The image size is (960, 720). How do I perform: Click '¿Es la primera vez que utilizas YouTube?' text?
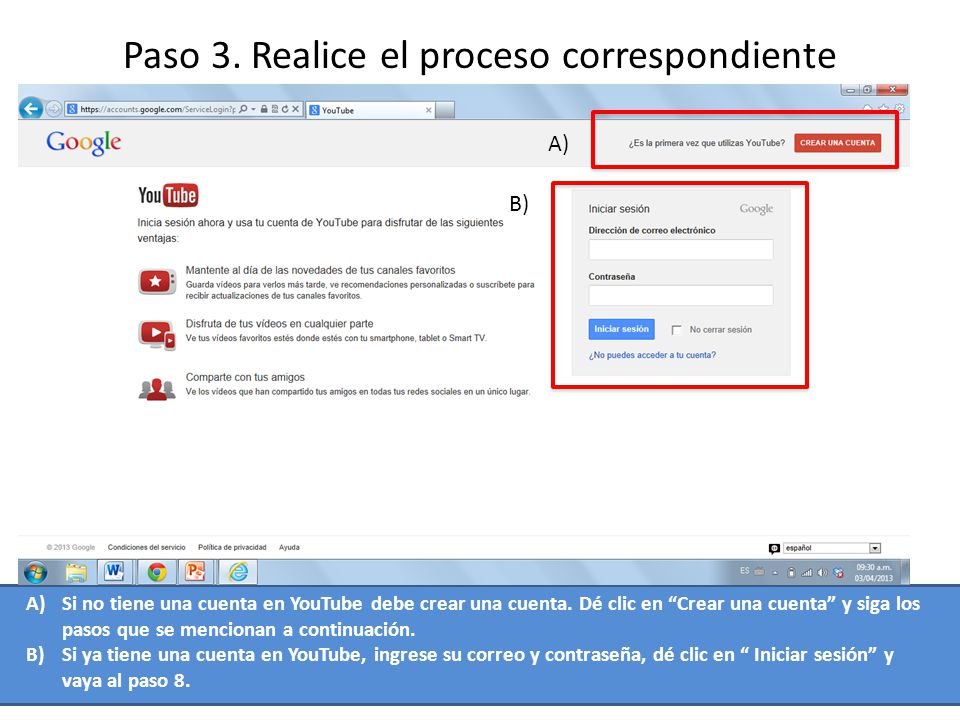coord(707,143)
